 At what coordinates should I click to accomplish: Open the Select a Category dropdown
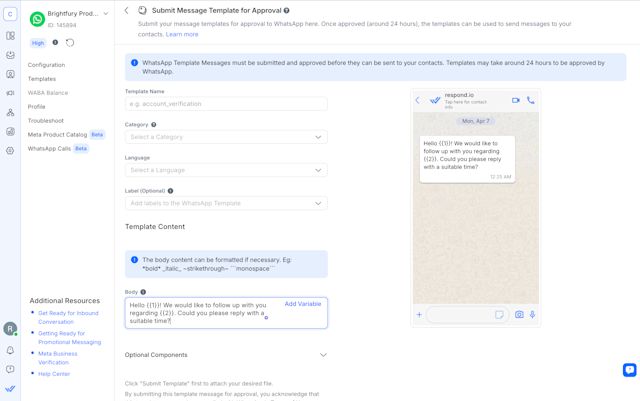226,137
